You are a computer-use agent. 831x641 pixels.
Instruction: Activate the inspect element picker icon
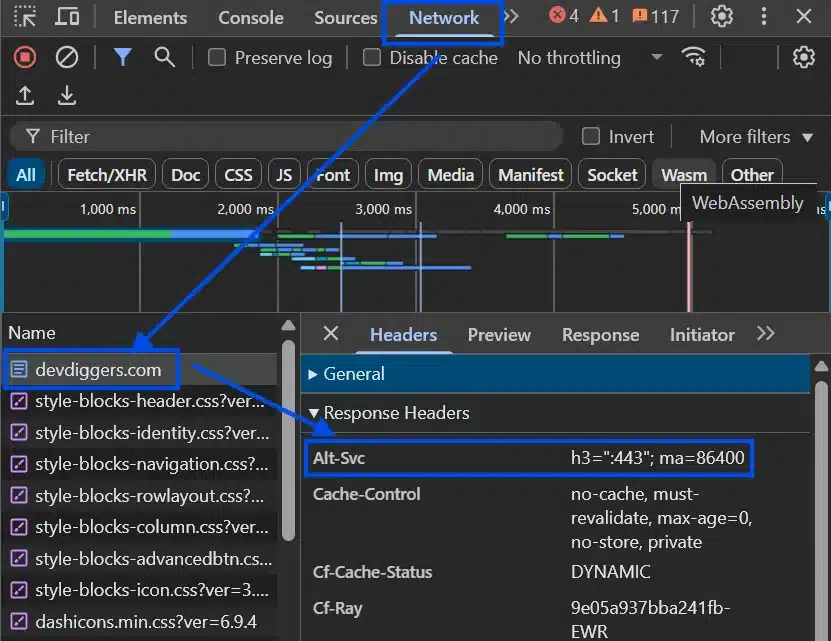pos(24,17)
